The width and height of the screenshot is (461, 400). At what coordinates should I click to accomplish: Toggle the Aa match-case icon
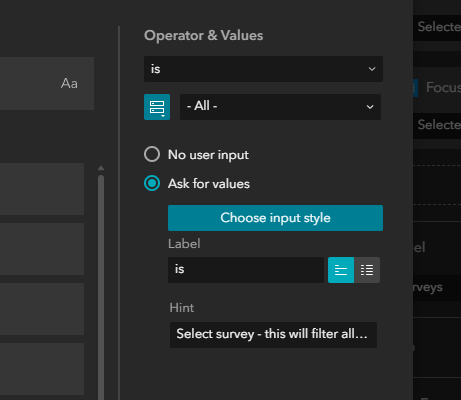69,84
